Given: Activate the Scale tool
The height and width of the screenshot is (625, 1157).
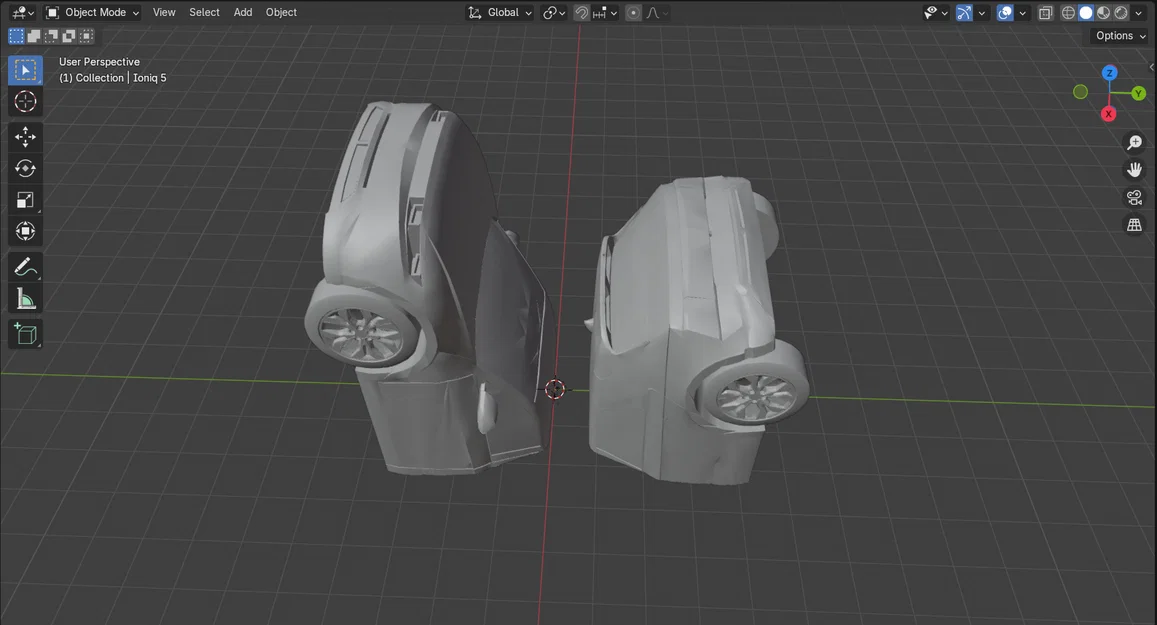Looking at the screenshot, I should point(25,199).
